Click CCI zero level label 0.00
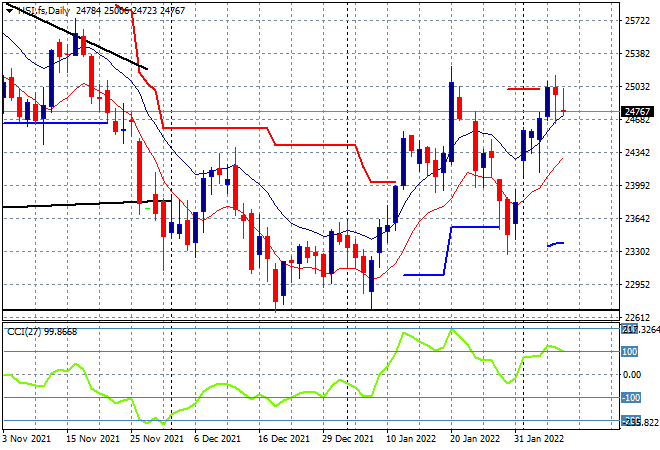The height and width of the screenshot is (450, 660). 632,375
